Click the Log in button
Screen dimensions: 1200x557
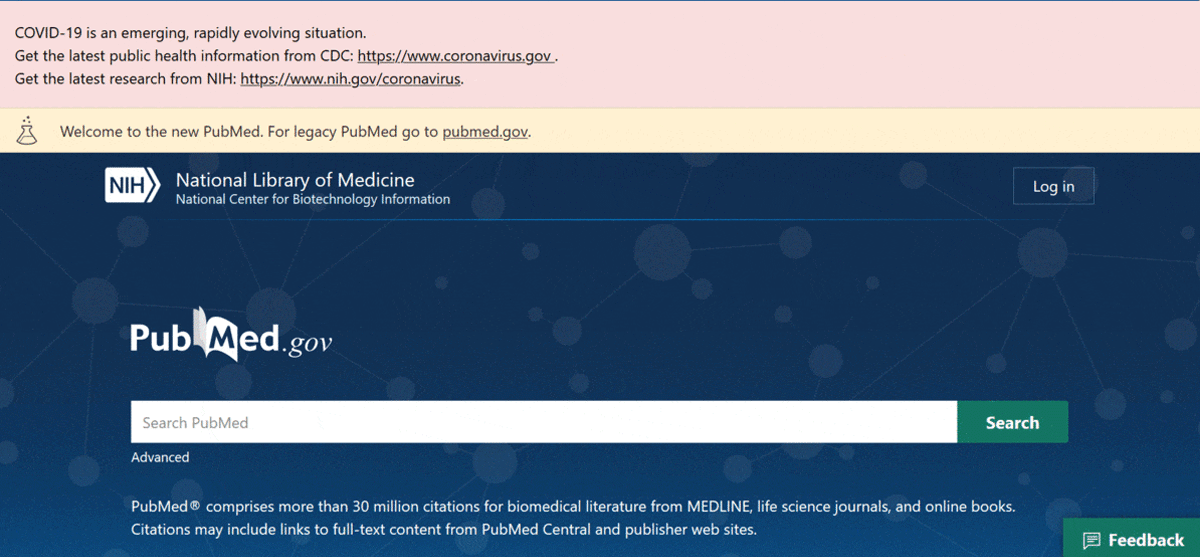tap(1054, 186)
